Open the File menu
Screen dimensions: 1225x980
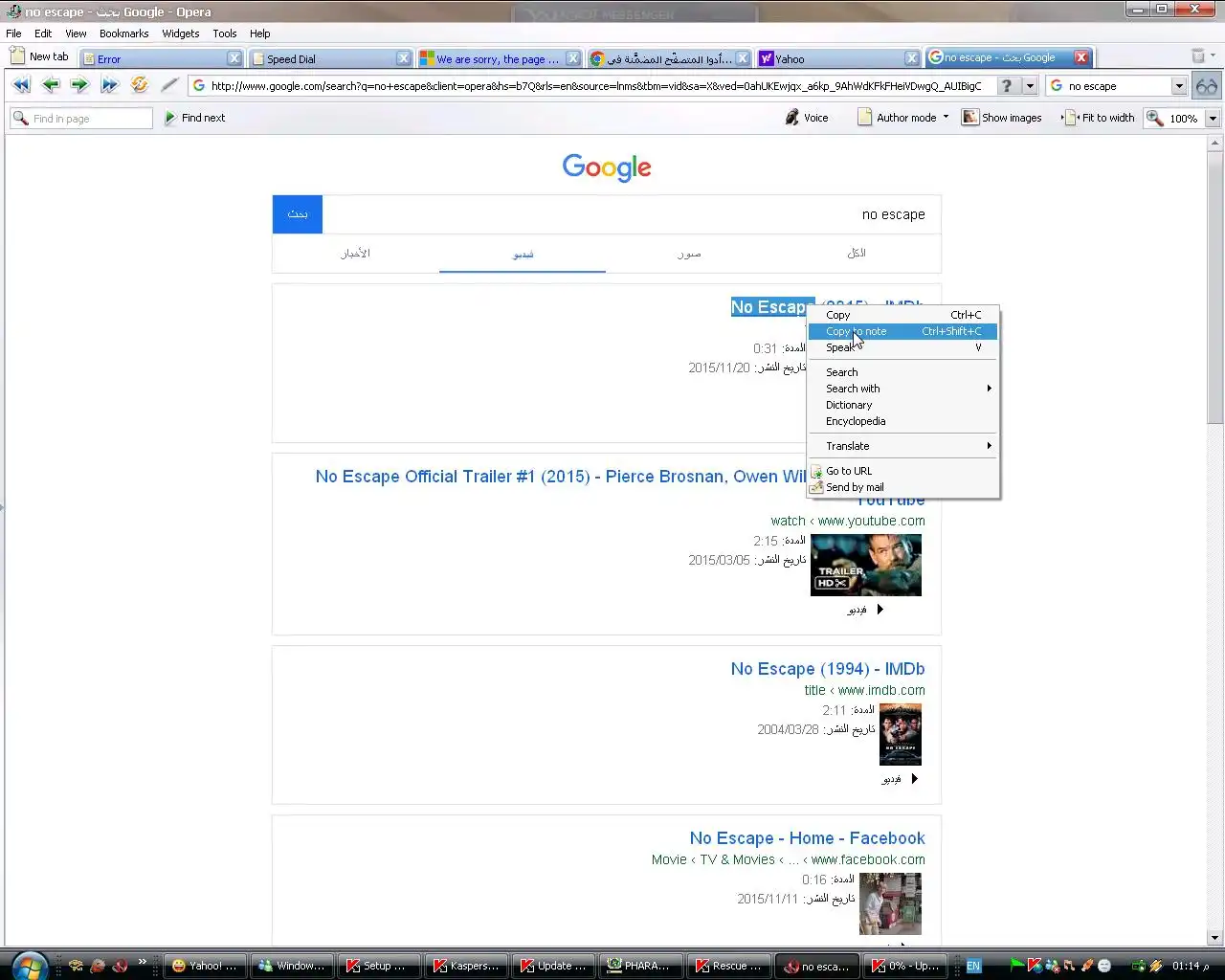[x=13, y=33]
